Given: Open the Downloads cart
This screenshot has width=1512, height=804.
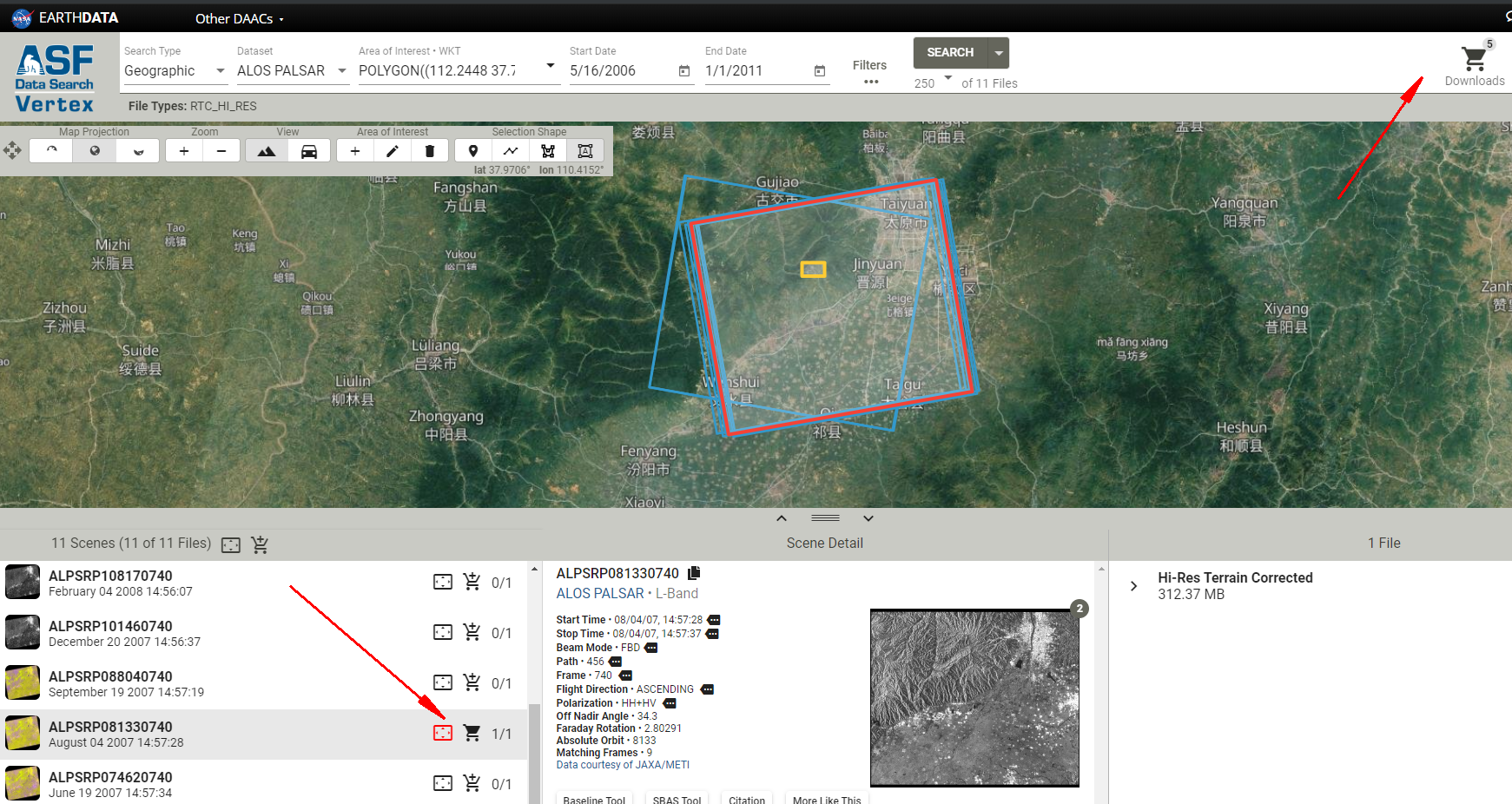Looking at the screenshot, I should tap(1474, 59).
